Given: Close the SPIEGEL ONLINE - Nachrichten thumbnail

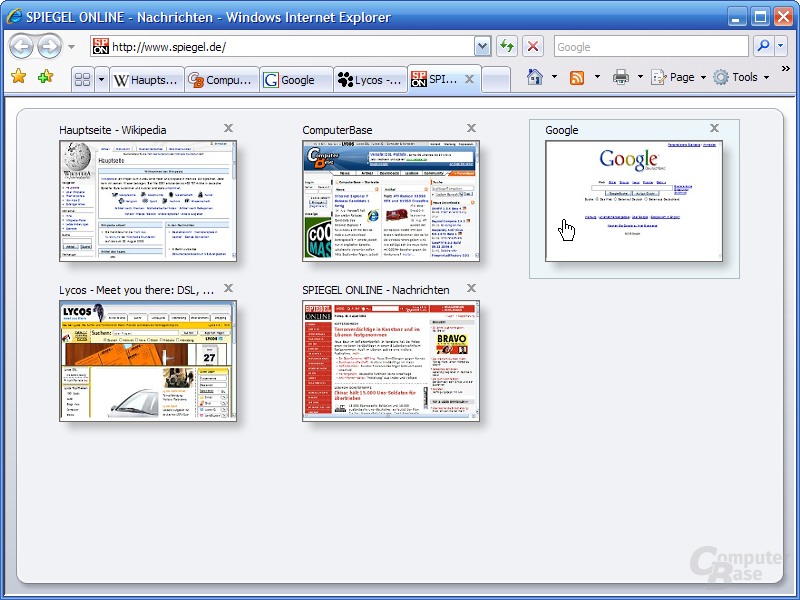Looking at the screenshot, I should [471, 288].
